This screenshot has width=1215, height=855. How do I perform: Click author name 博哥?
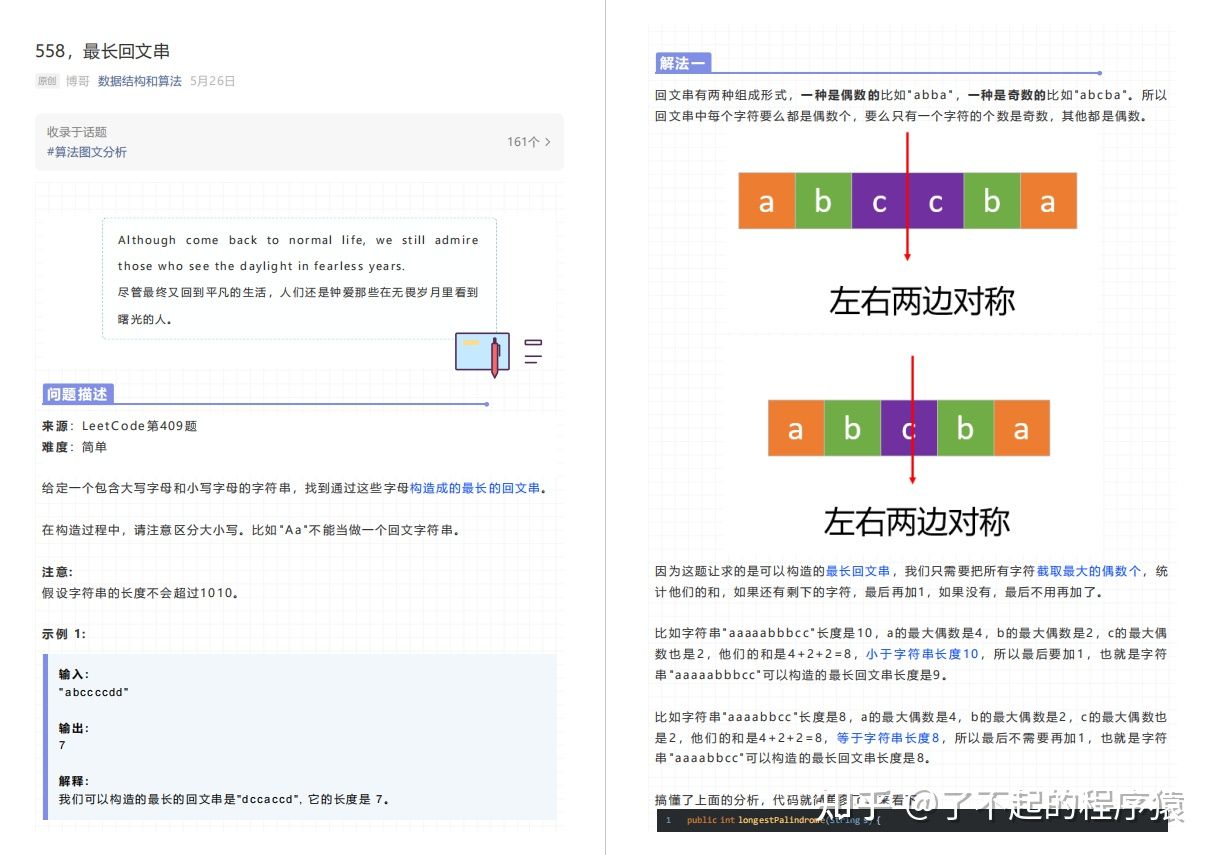click(77, 81)
